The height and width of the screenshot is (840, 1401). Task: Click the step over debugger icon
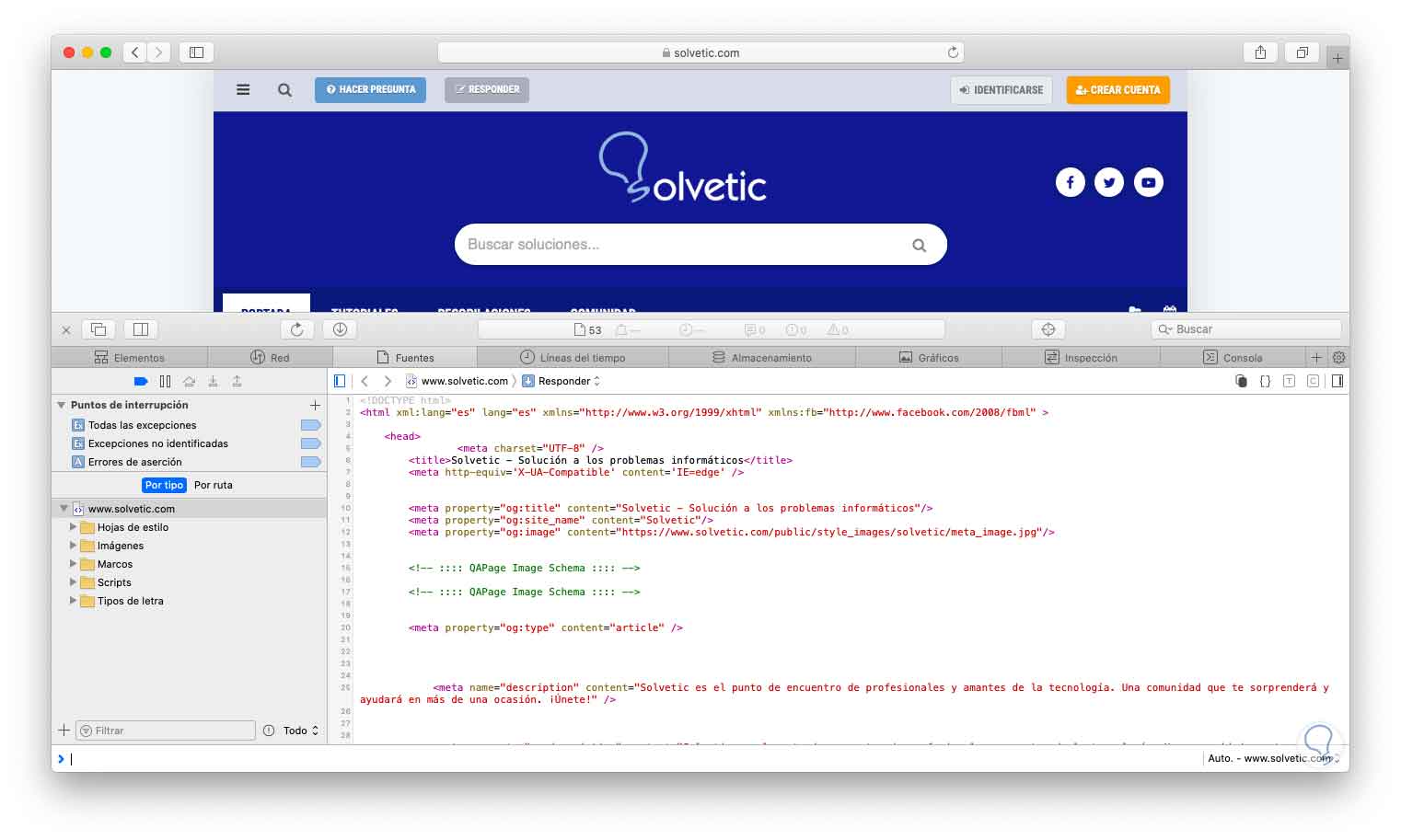point(189,381)
